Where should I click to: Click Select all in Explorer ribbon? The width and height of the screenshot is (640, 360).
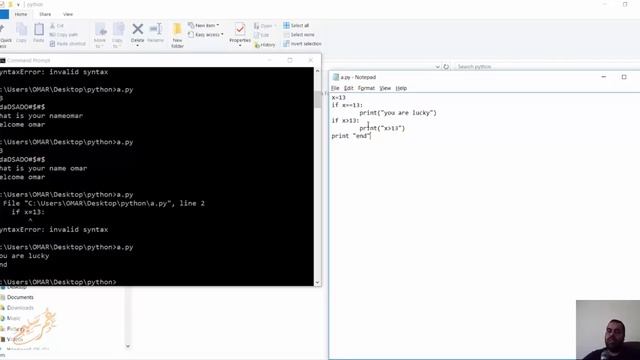coord(296,25)
